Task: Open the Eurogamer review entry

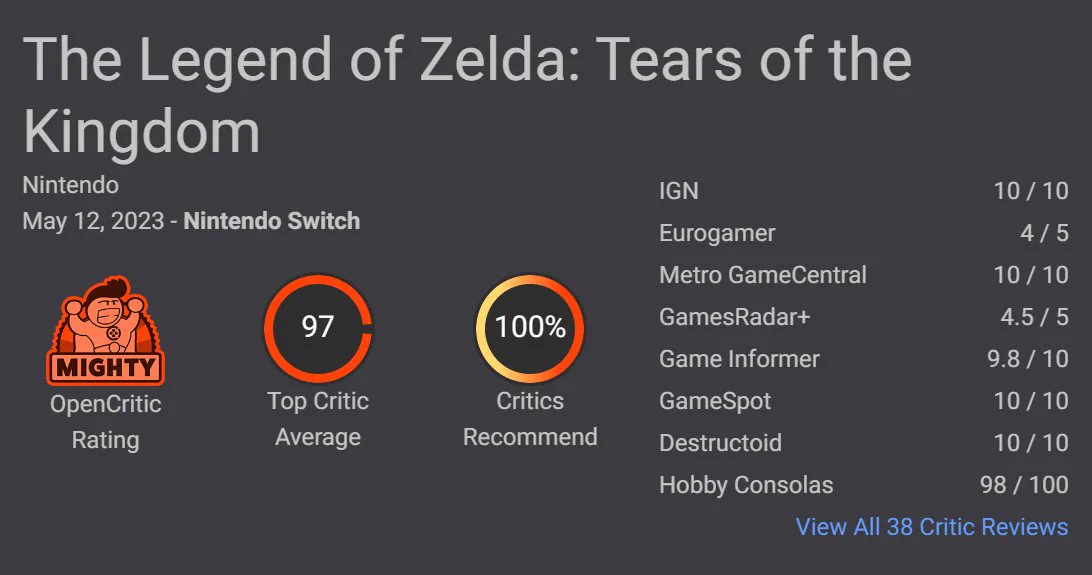Action: (864, 233)
